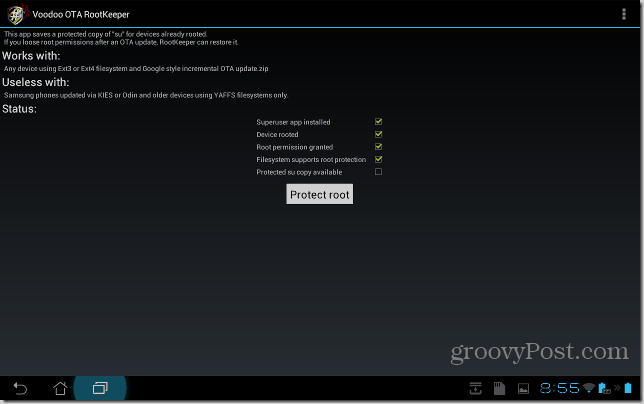Image resolution: width=644 pixels, height=404 pixels.
Task: Tap the Ext3 or Ext4 filesystem text
Action: tap(136, 69)
